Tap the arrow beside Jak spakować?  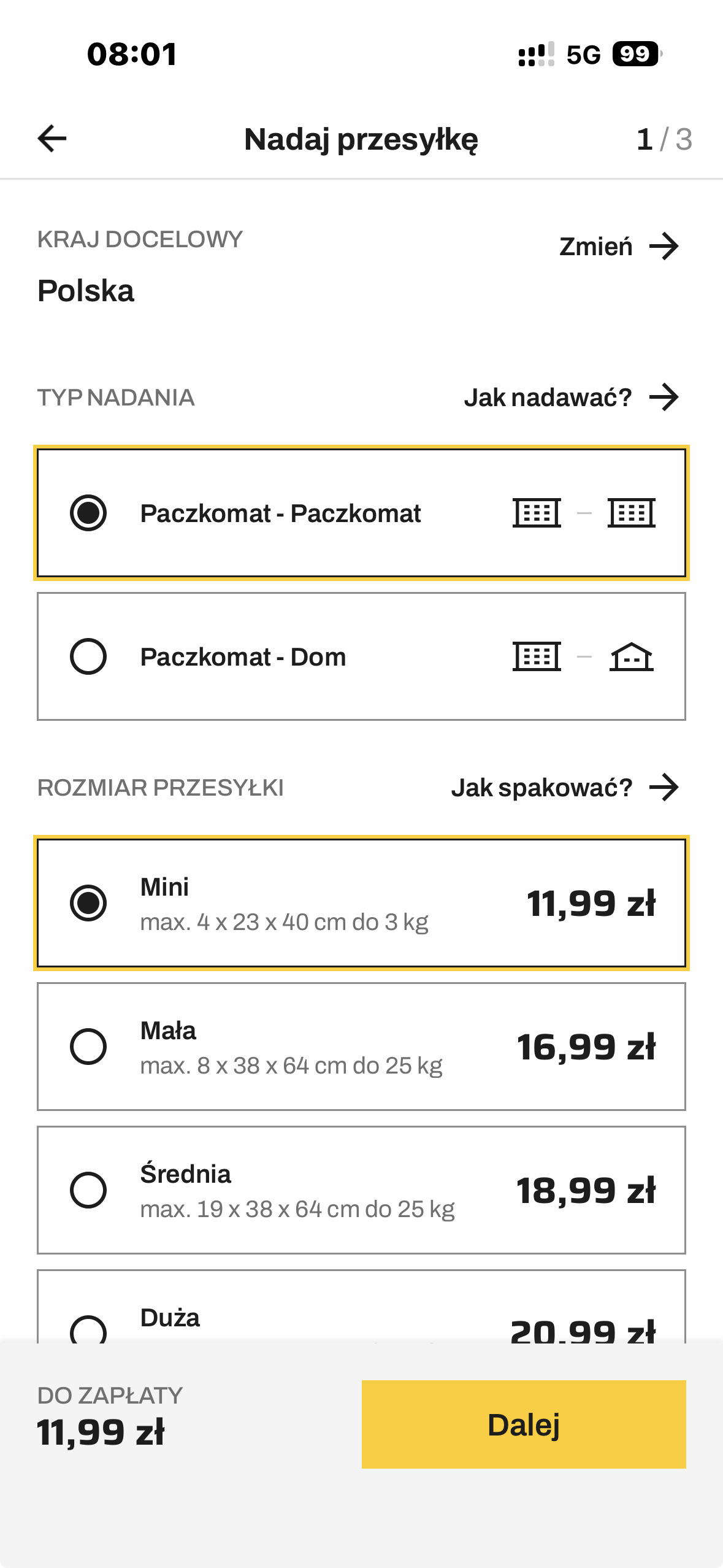pyautogui.click(x=664, y=788)
